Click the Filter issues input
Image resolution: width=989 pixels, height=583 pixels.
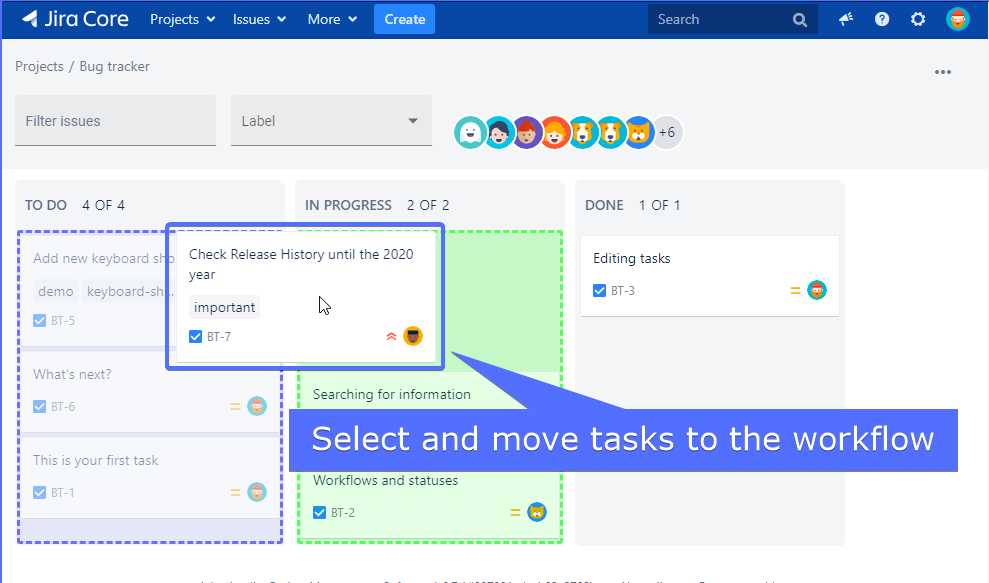tap(115, 121)
